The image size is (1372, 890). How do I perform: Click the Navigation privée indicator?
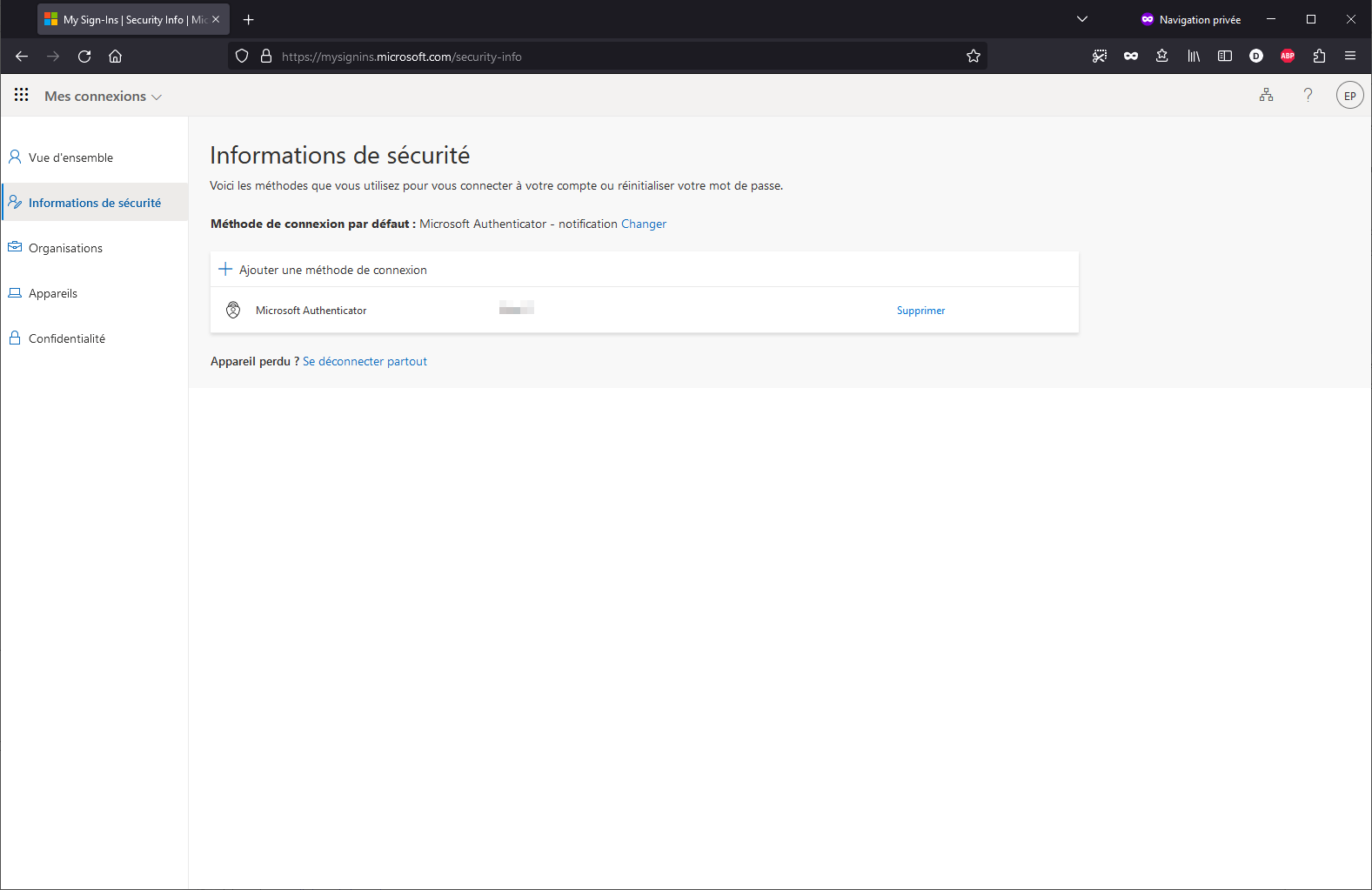(1190, 19)
